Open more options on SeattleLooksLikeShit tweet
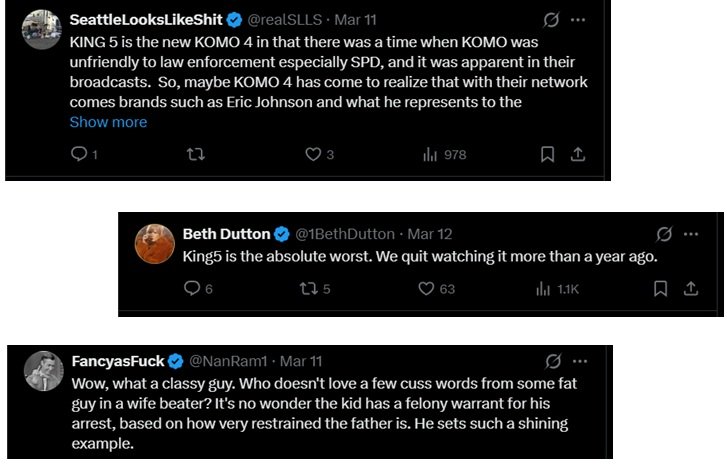This screenshot has width=727, height=470. coord(578,19)
